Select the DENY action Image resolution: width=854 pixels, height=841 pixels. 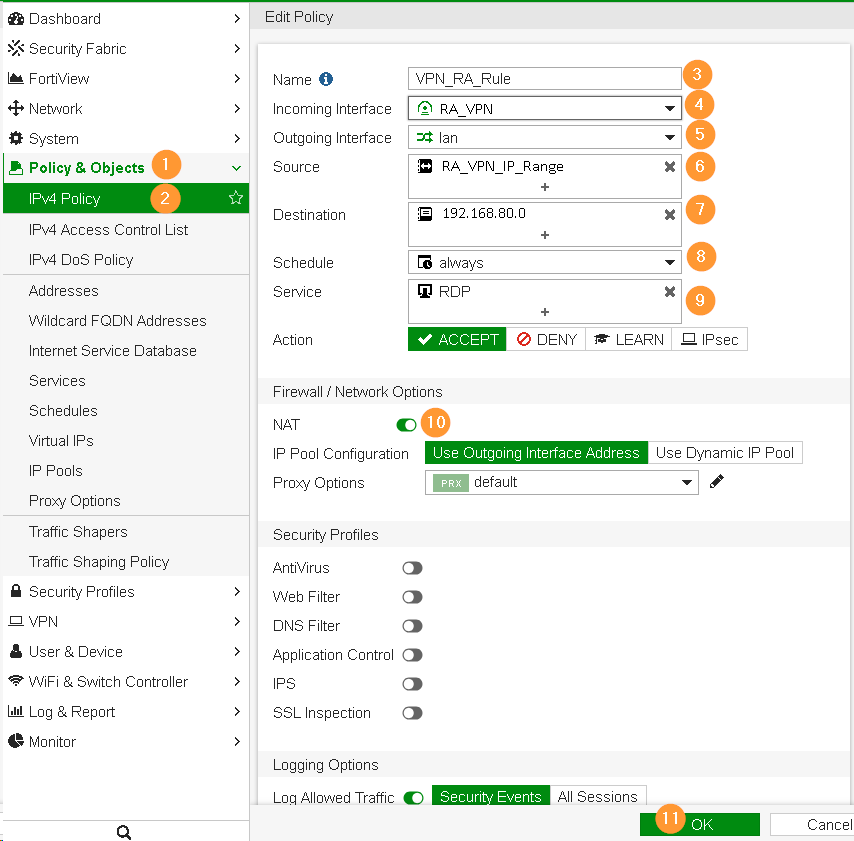[x=546, y=339]
